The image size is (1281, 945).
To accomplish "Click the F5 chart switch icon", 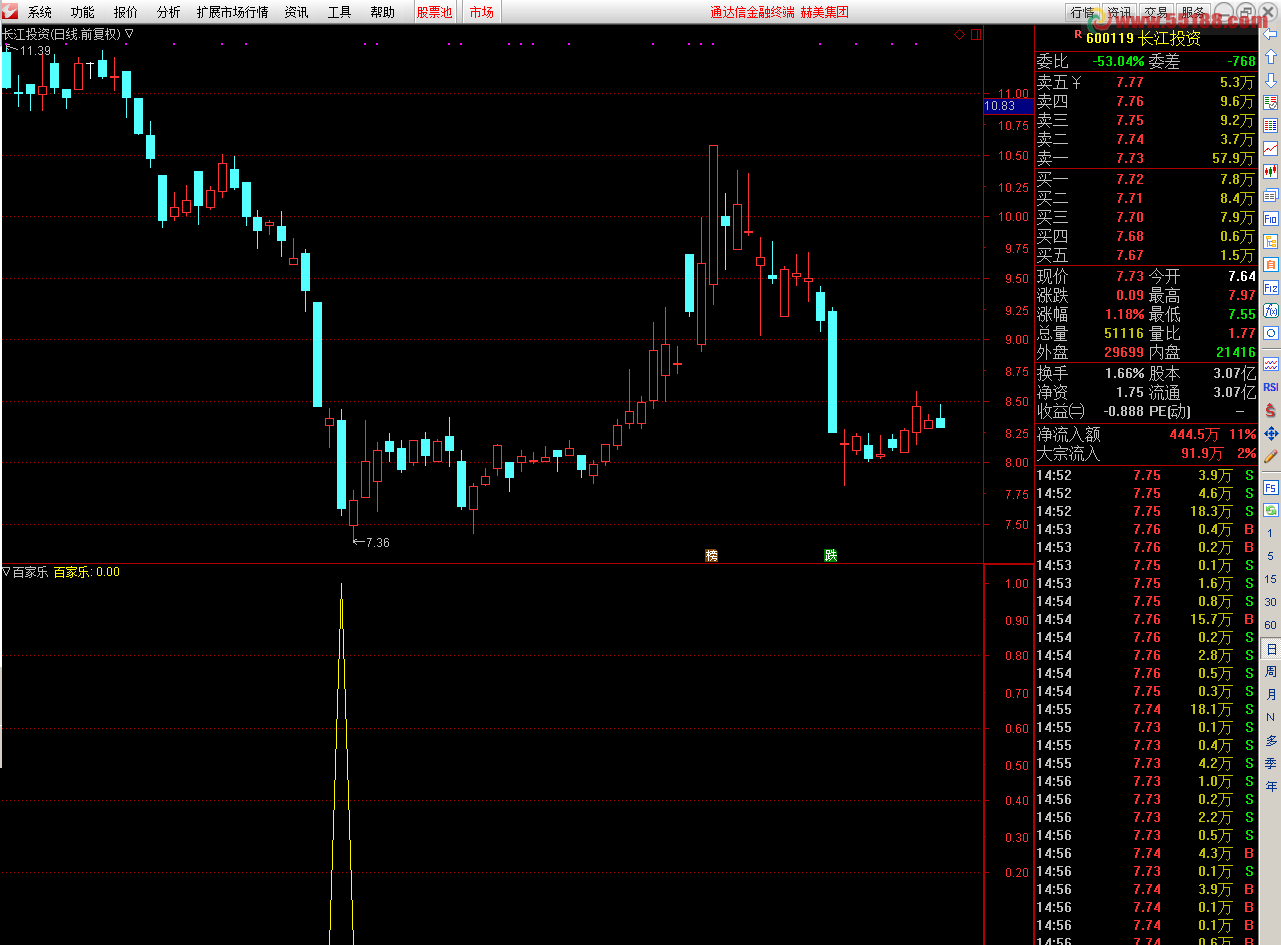I will click(1271, 488).
